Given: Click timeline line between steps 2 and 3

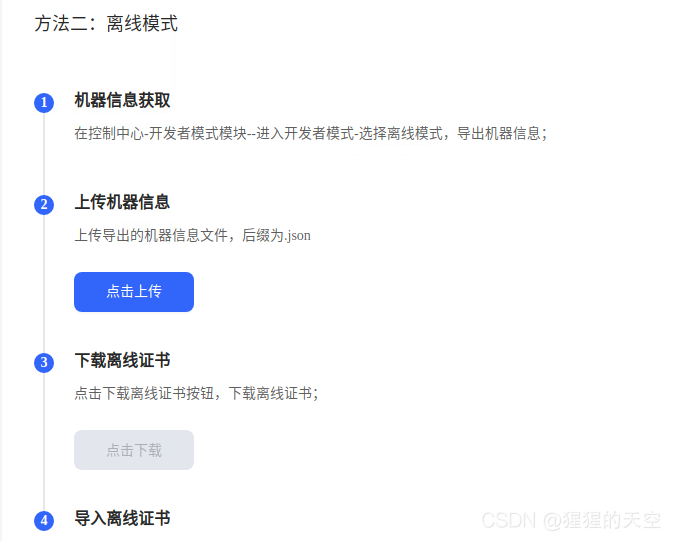Looking at the screenshot, I should click(44, 284).
